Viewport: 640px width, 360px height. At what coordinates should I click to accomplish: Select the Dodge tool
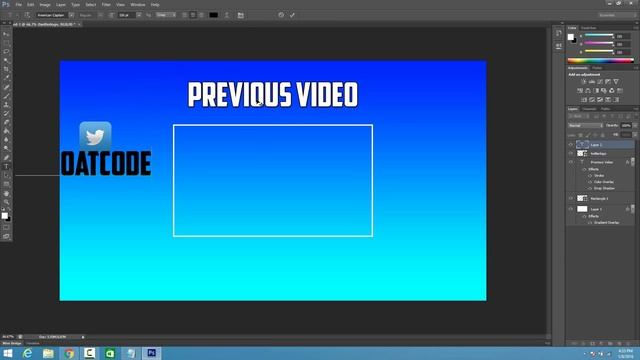[x=6, y=149]
